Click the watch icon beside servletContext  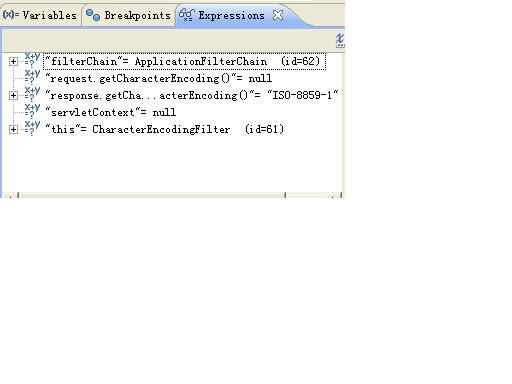click(x=32, y=111)
